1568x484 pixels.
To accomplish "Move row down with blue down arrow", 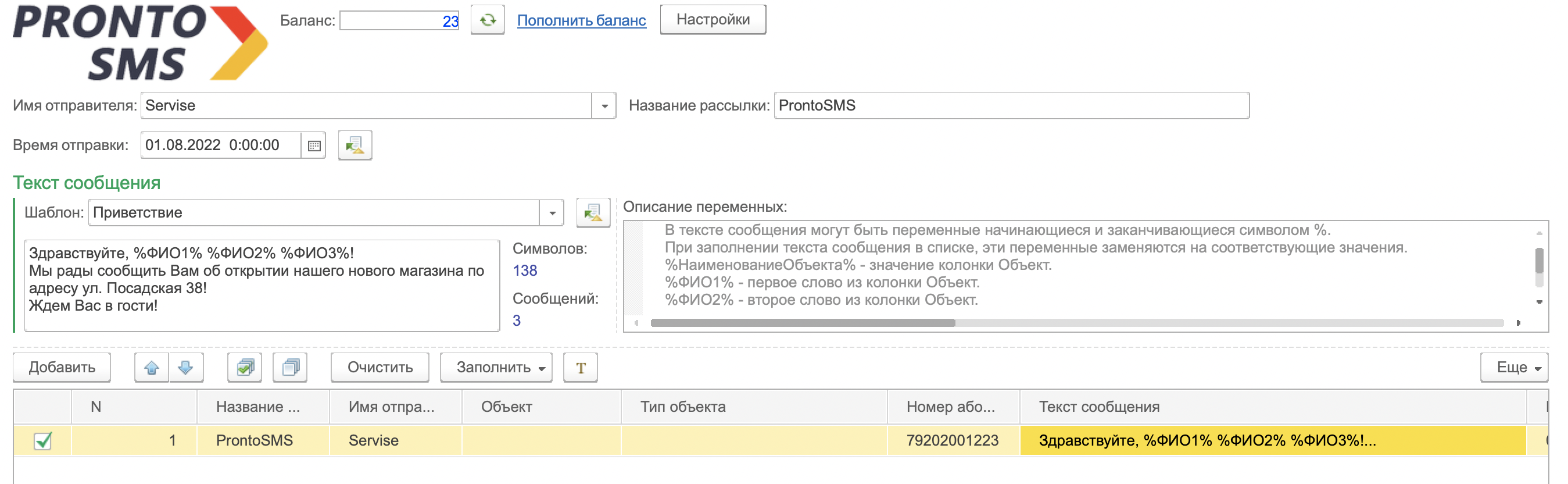I will (x=185, y=368).
